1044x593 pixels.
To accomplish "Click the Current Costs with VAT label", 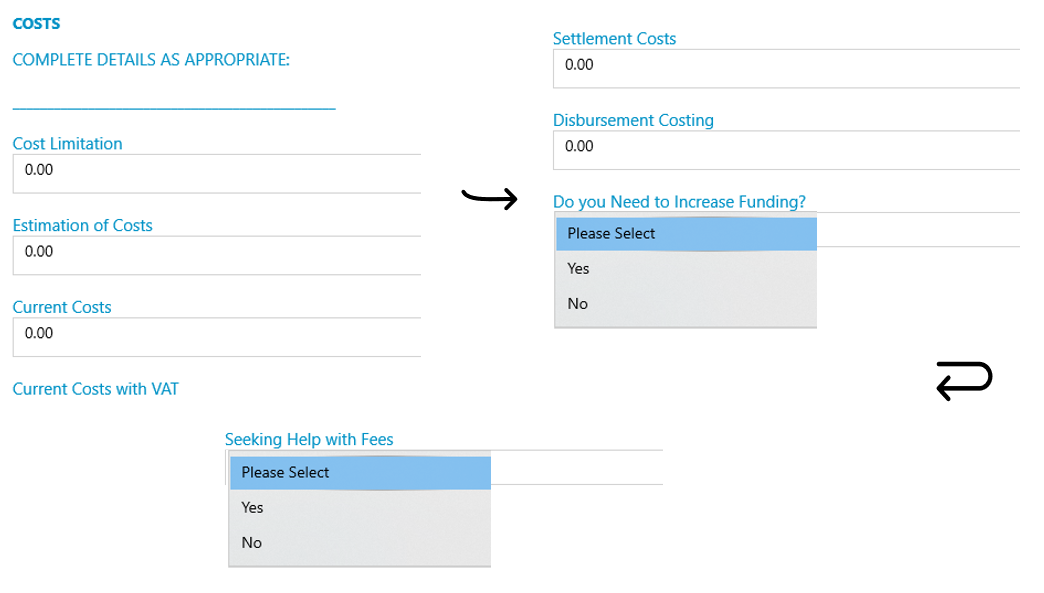I will [x=96, y=389].
